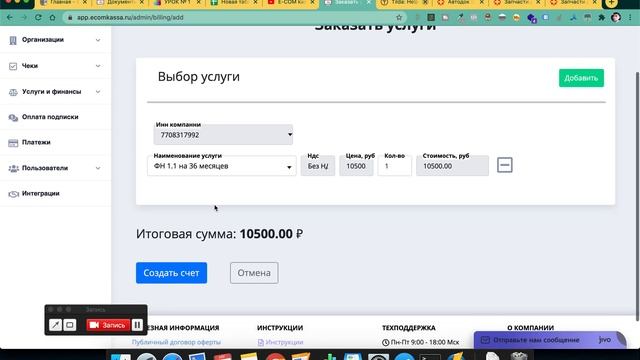Image resolution: width=640 pixels, height=360 pixels.
Task: Click Инструкции document icon in footer
Action: [260, 342]
